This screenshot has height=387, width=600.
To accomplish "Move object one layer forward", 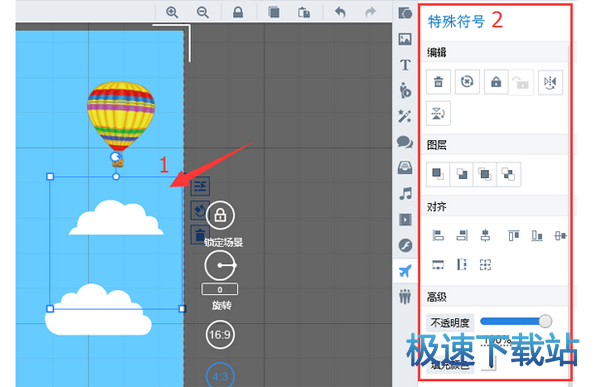I will 485,174.
